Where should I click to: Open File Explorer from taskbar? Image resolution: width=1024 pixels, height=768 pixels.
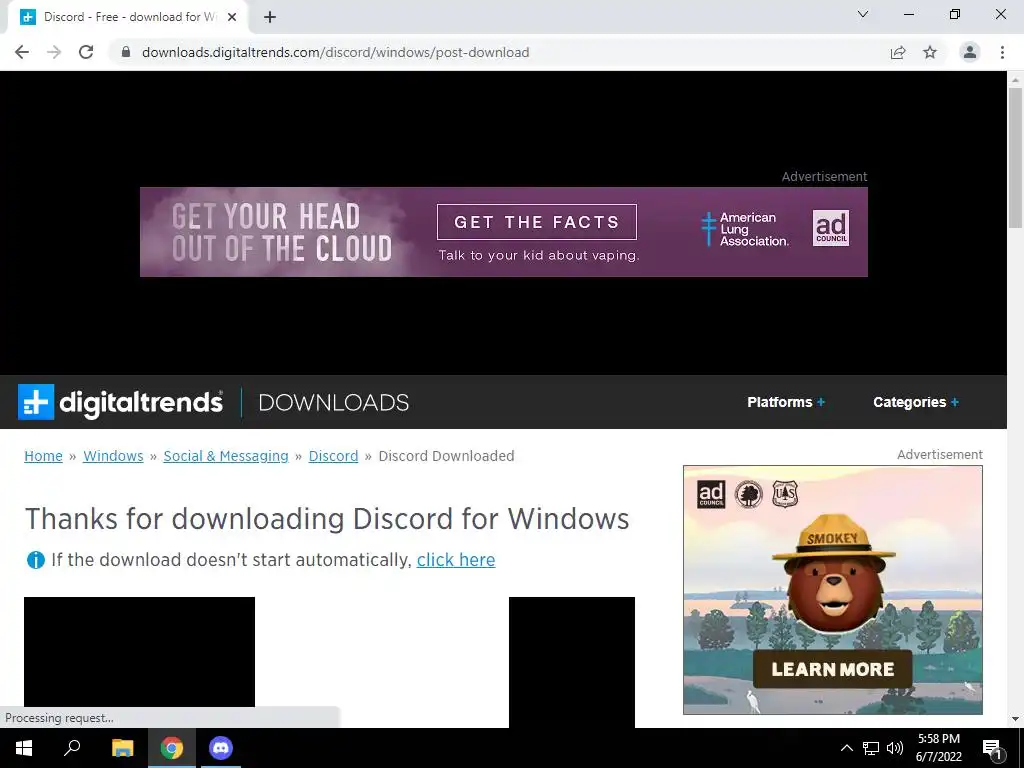(122, 748)
